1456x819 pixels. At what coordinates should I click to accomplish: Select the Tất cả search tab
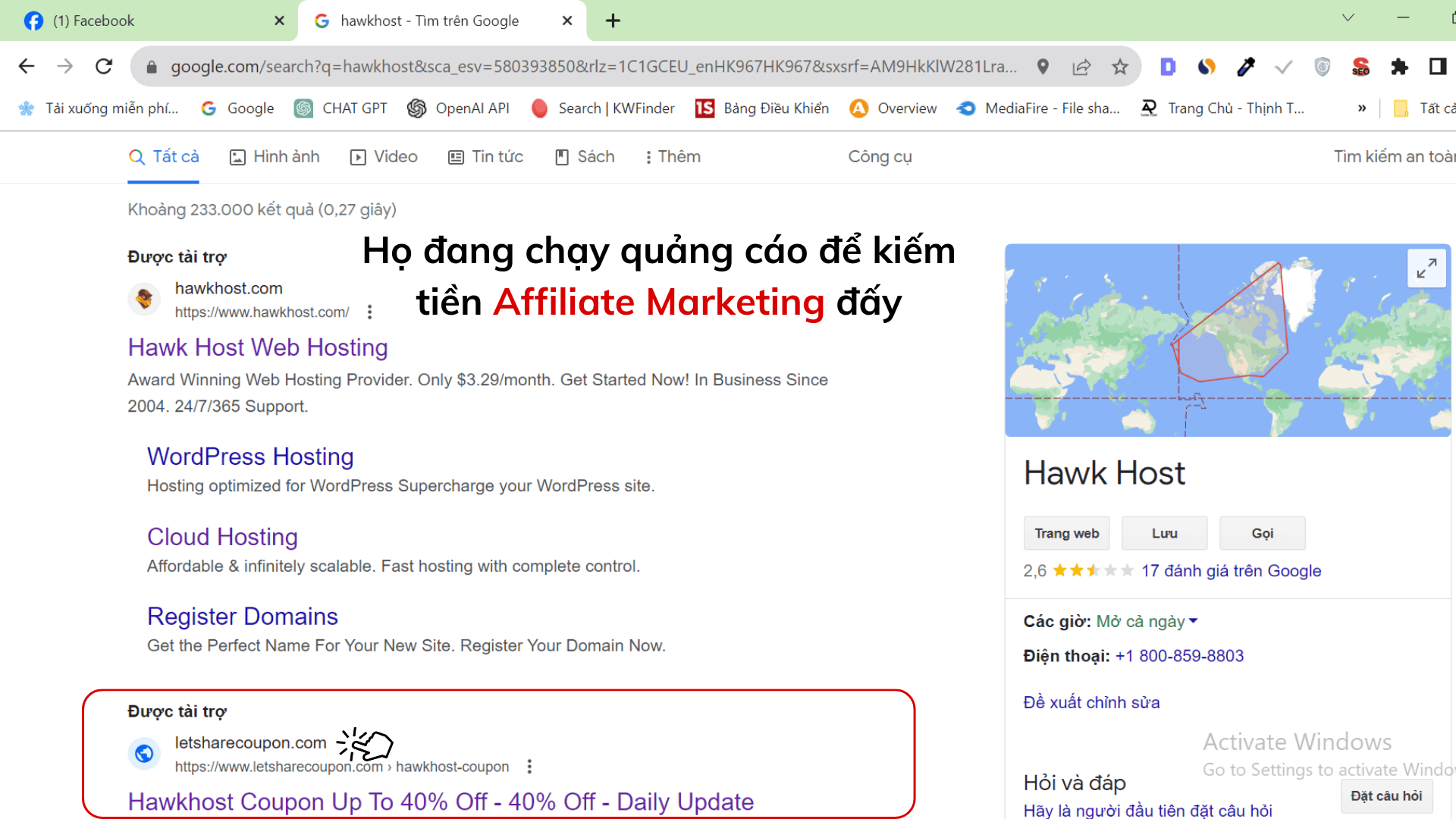164,157
